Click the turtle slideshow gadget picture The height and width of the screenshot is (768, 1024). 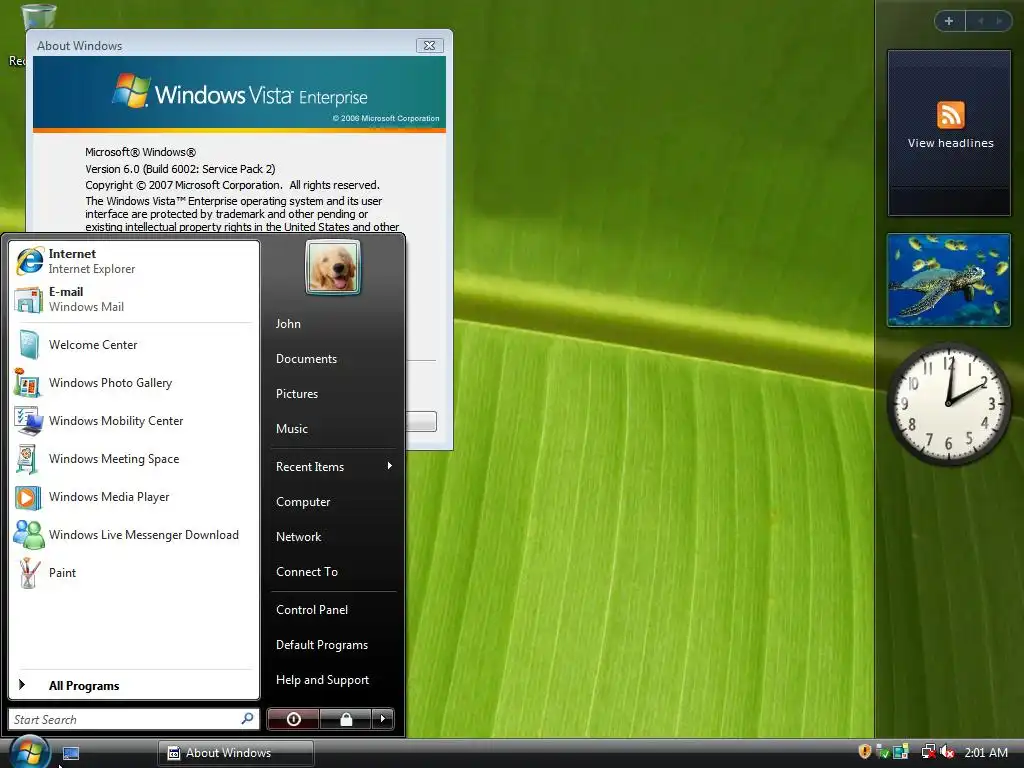[x=949, y=280]
